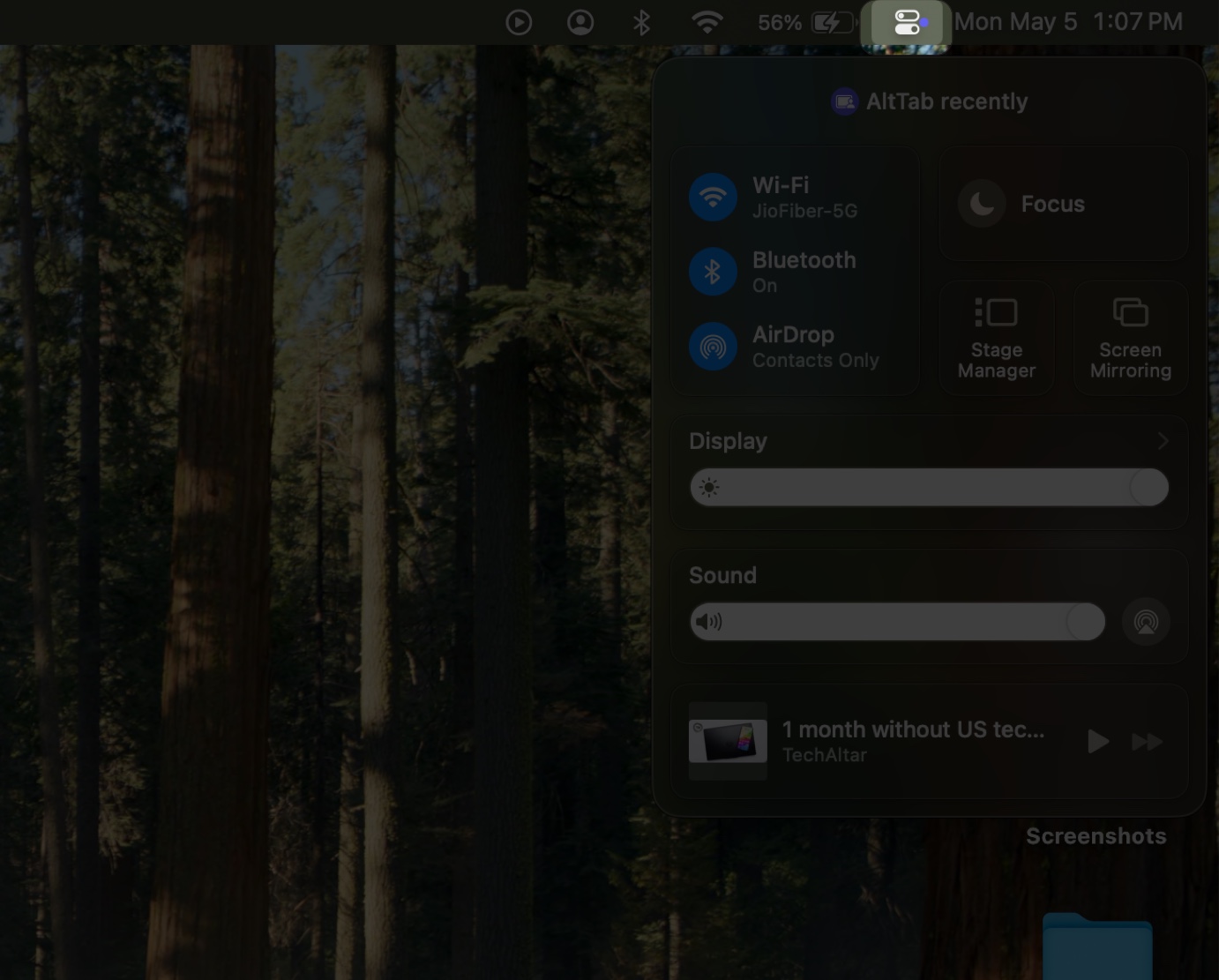Click the AirDrop icon in Control Center
The height and width of the screenshot is (980, 1219).
point(713,346)
